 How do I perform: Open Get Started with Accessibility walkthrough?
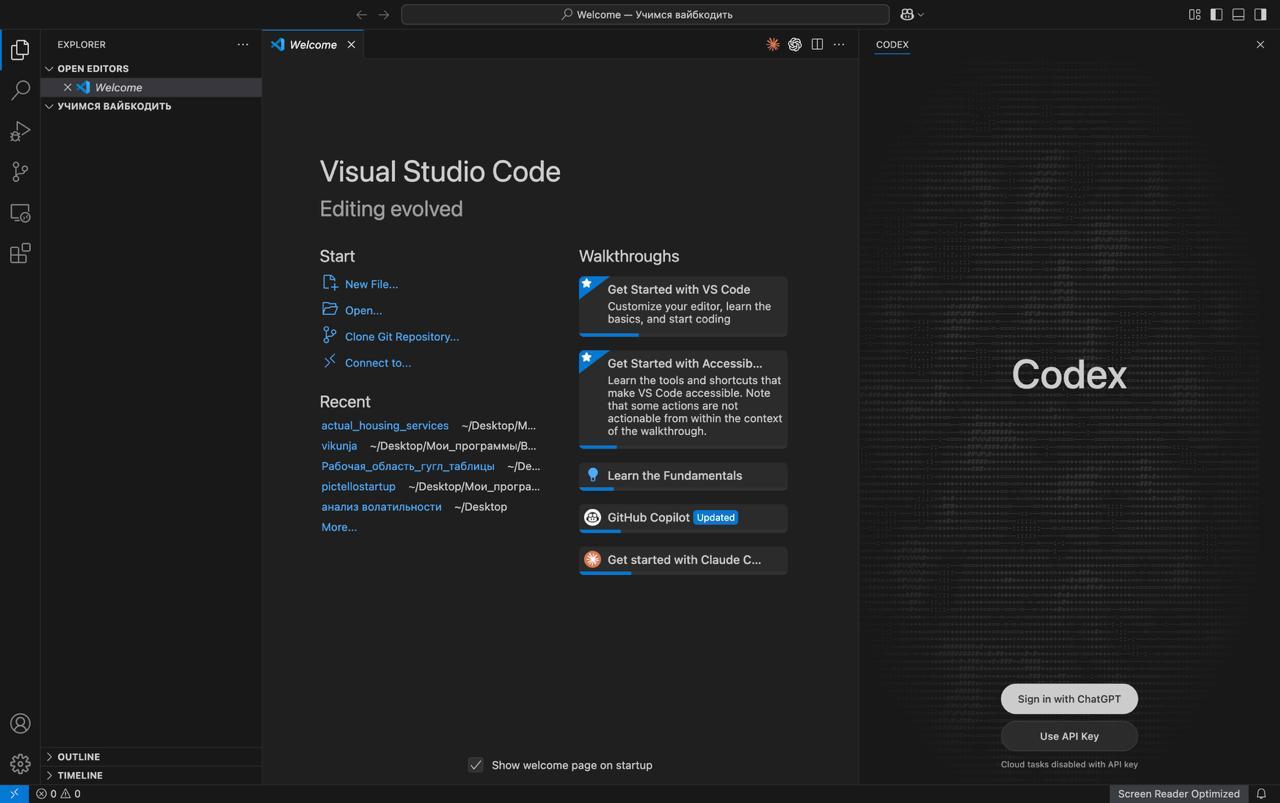pos(683,399)
